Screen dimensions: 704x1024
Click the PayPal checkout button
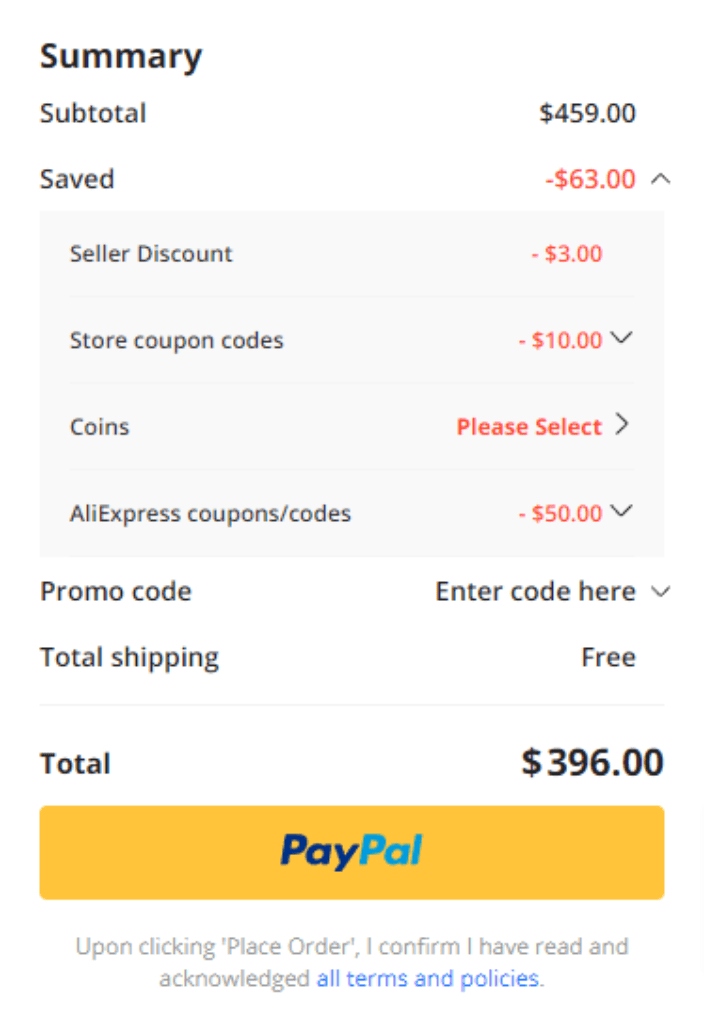click(352, 852)
